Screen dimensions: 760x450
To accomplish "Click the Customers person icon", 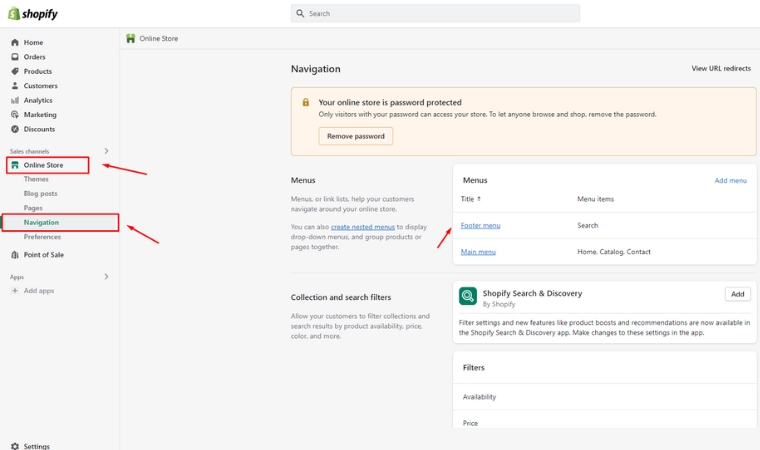I will [x=15, y=86].
